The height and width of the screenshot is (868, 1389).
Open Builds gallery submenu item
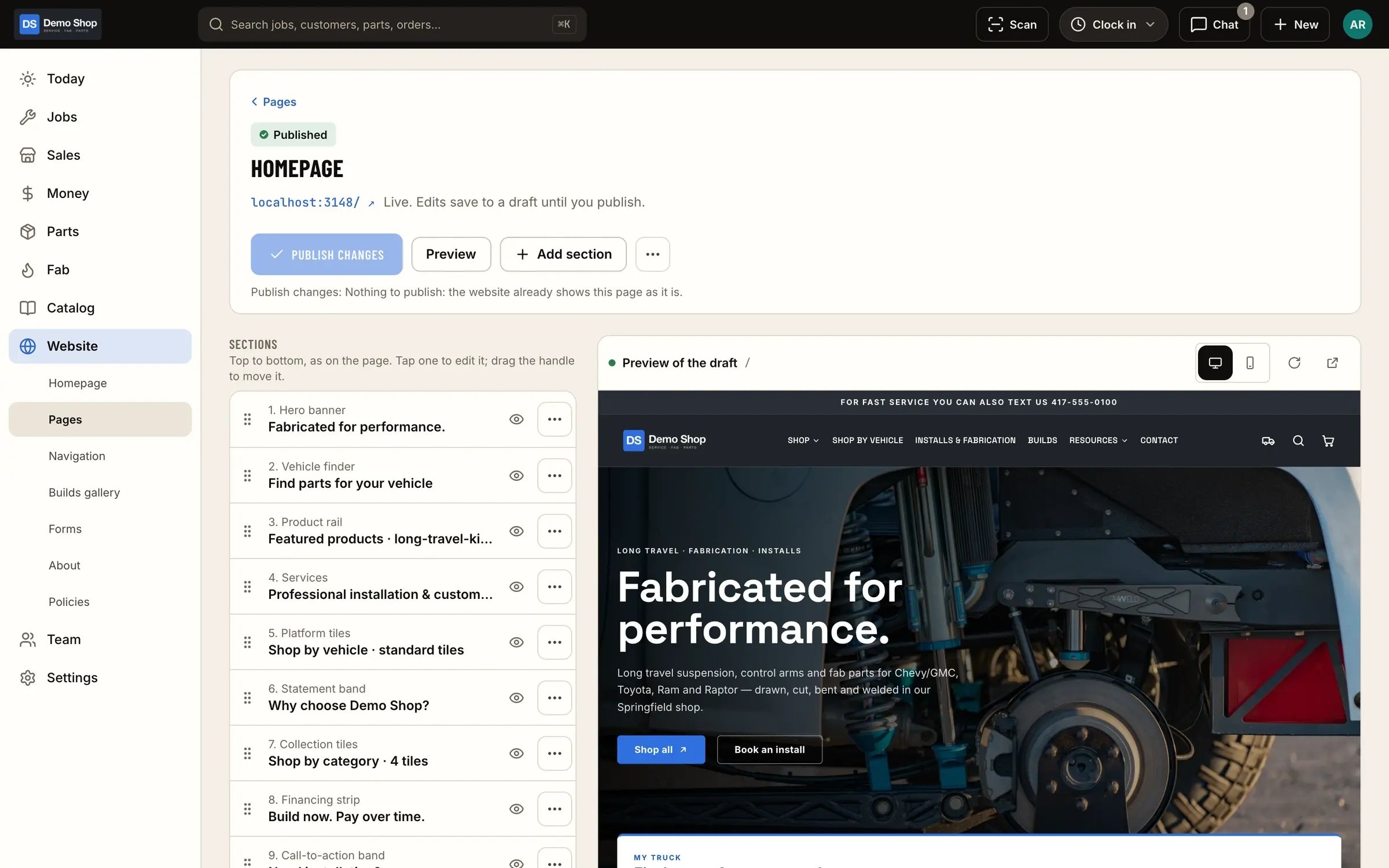[100, 492]
